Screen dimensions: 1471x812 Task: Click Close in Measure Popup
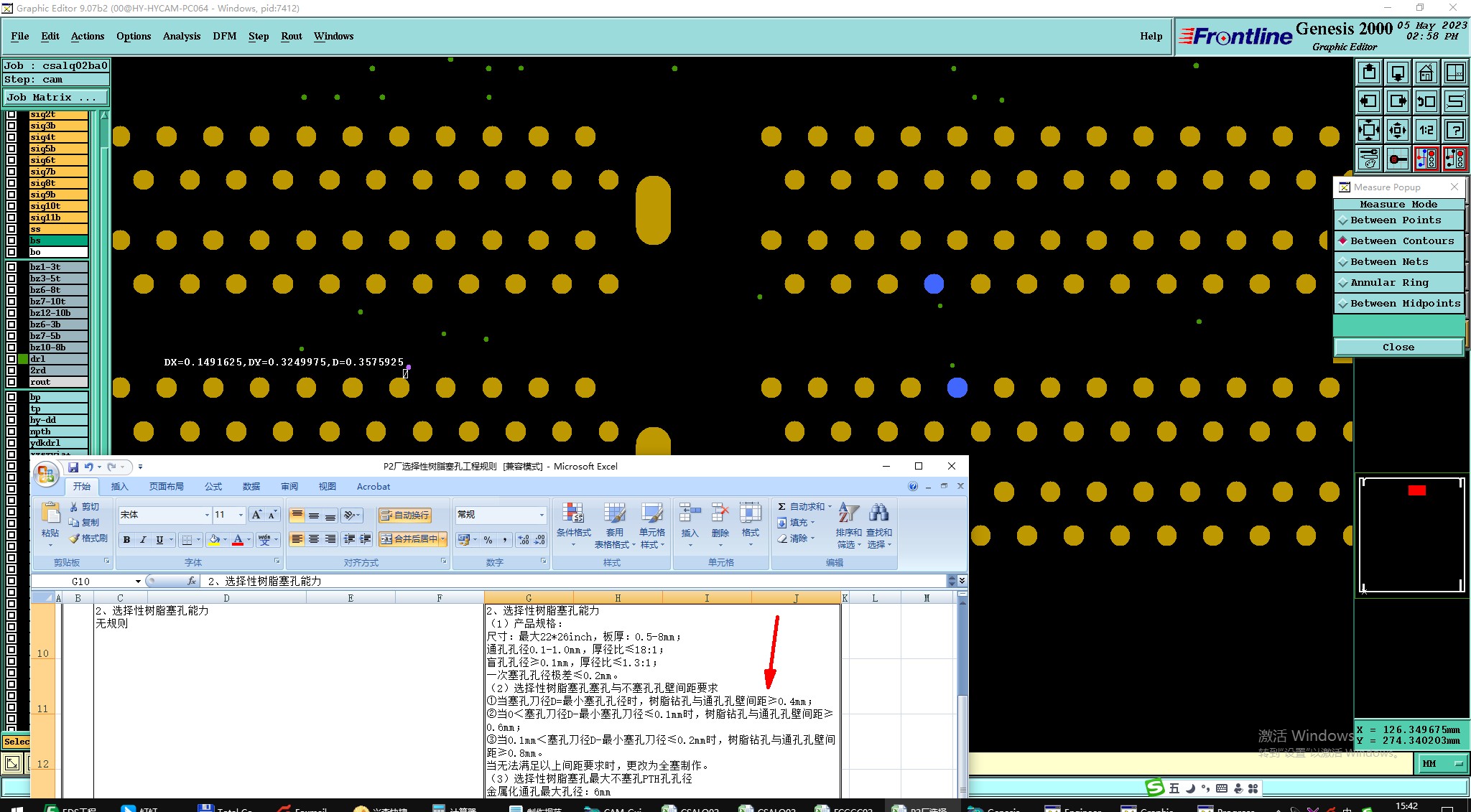point(1398,347)
